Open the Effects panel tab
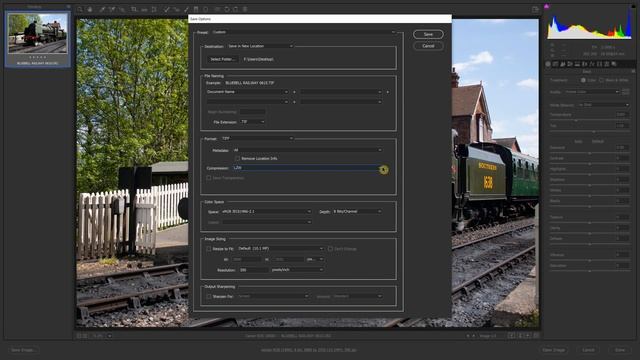 pos(592,64)
